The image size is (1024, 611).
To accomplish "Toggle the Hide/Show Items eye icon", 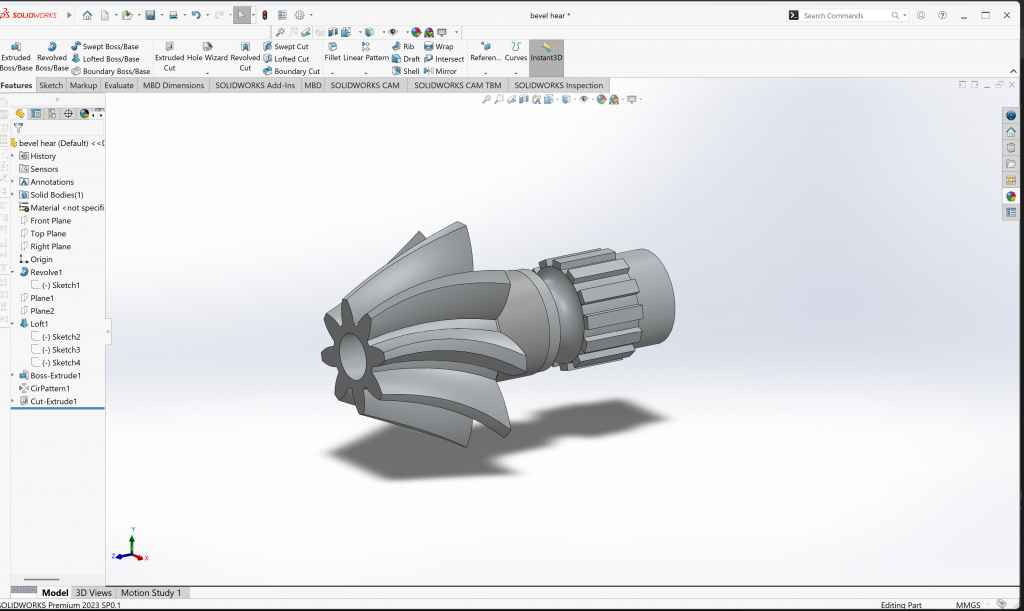I will (x=585, y=100).
